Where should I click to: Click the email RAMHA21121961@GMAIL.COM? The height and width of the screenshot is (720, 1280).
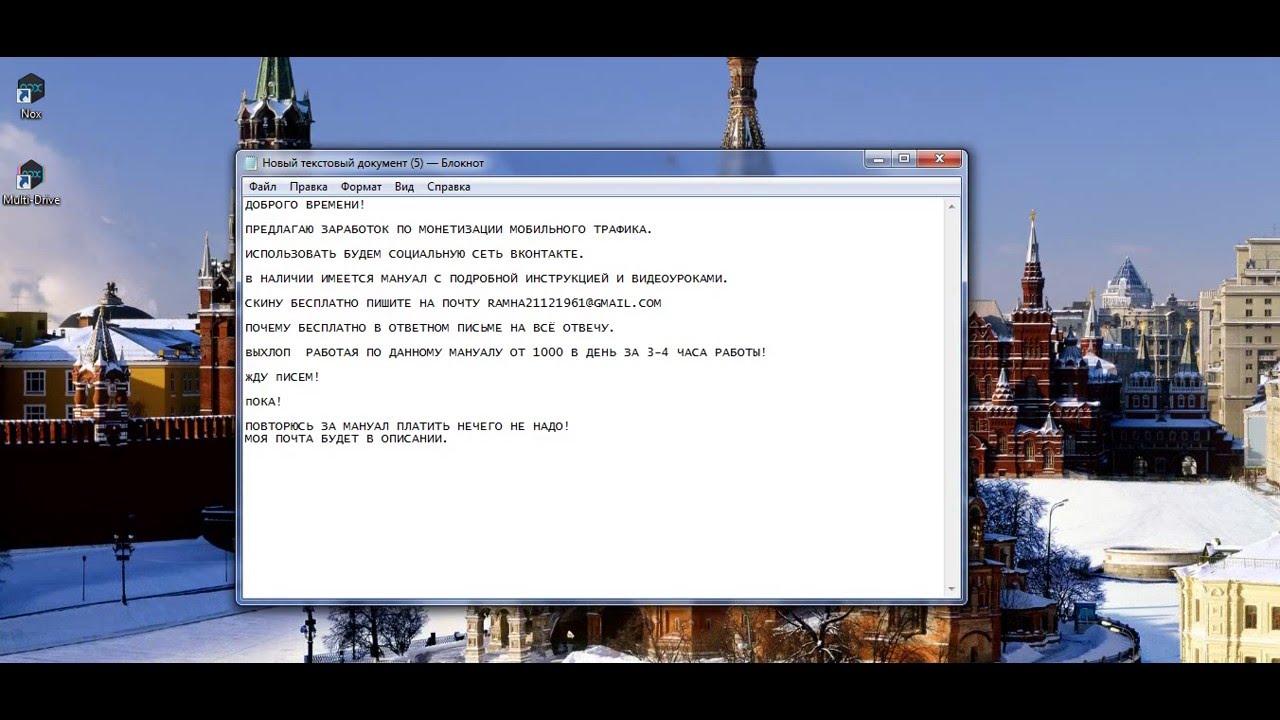[x=574, y=303]
